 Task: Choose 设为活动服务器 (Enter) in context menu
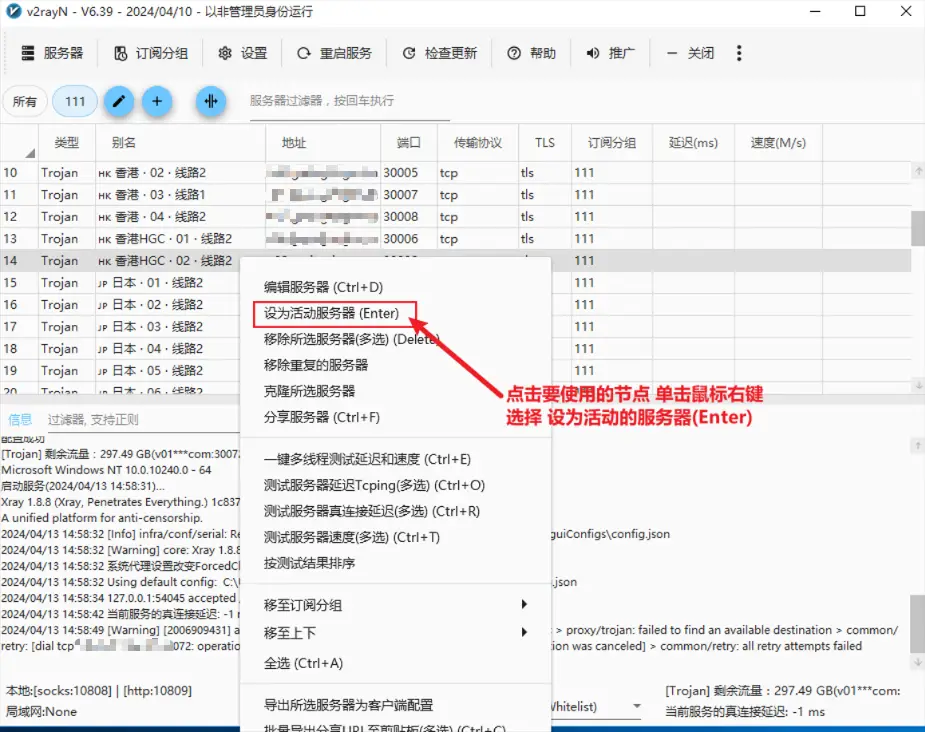click(x=331, y=313)
